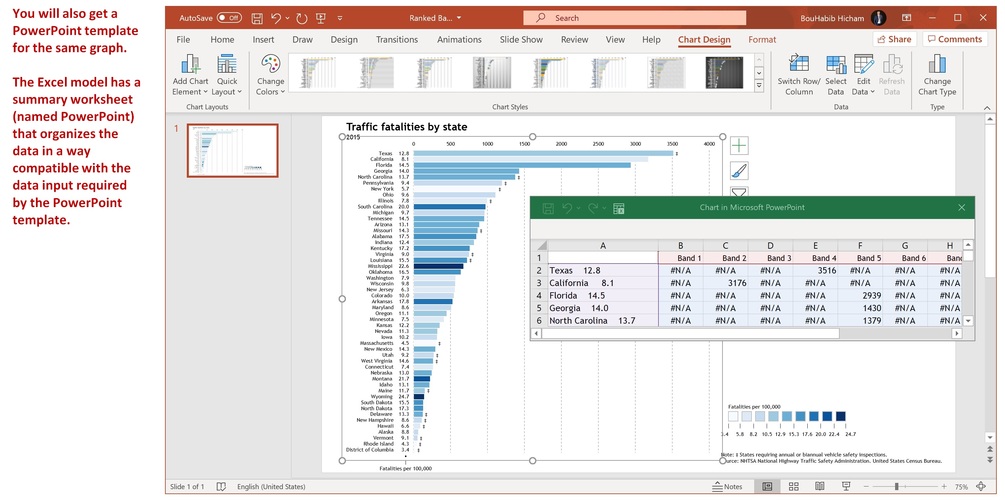Click the Chart Filters funnel button

coord(739,192)
